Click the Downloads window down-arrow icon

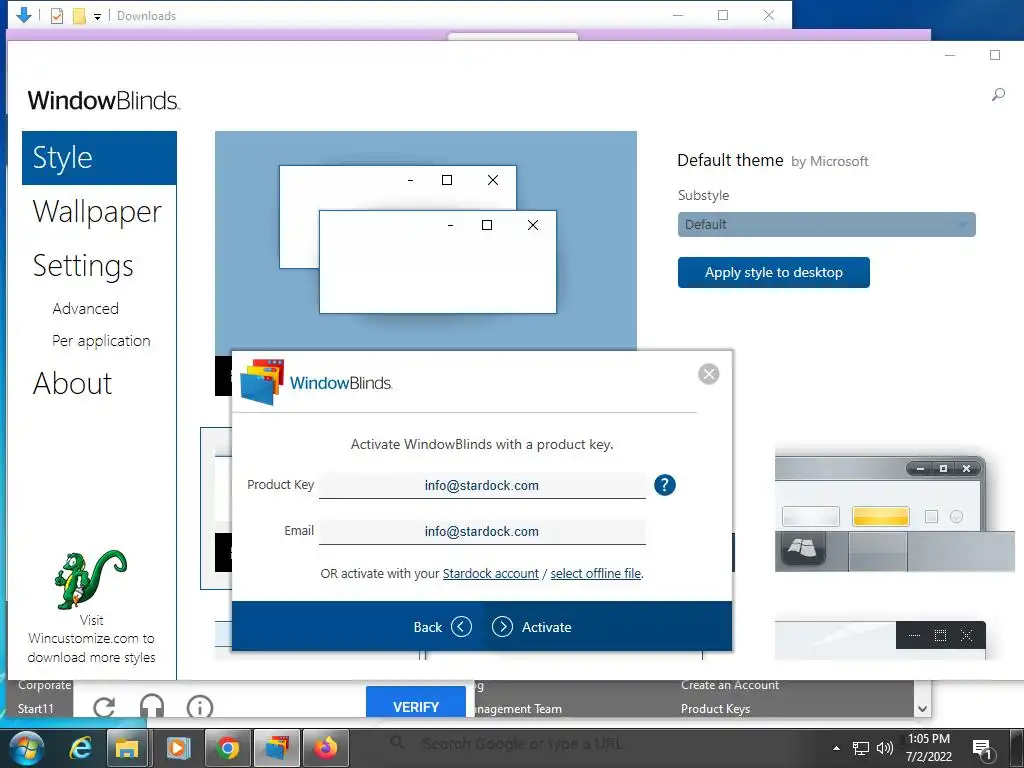24,15
